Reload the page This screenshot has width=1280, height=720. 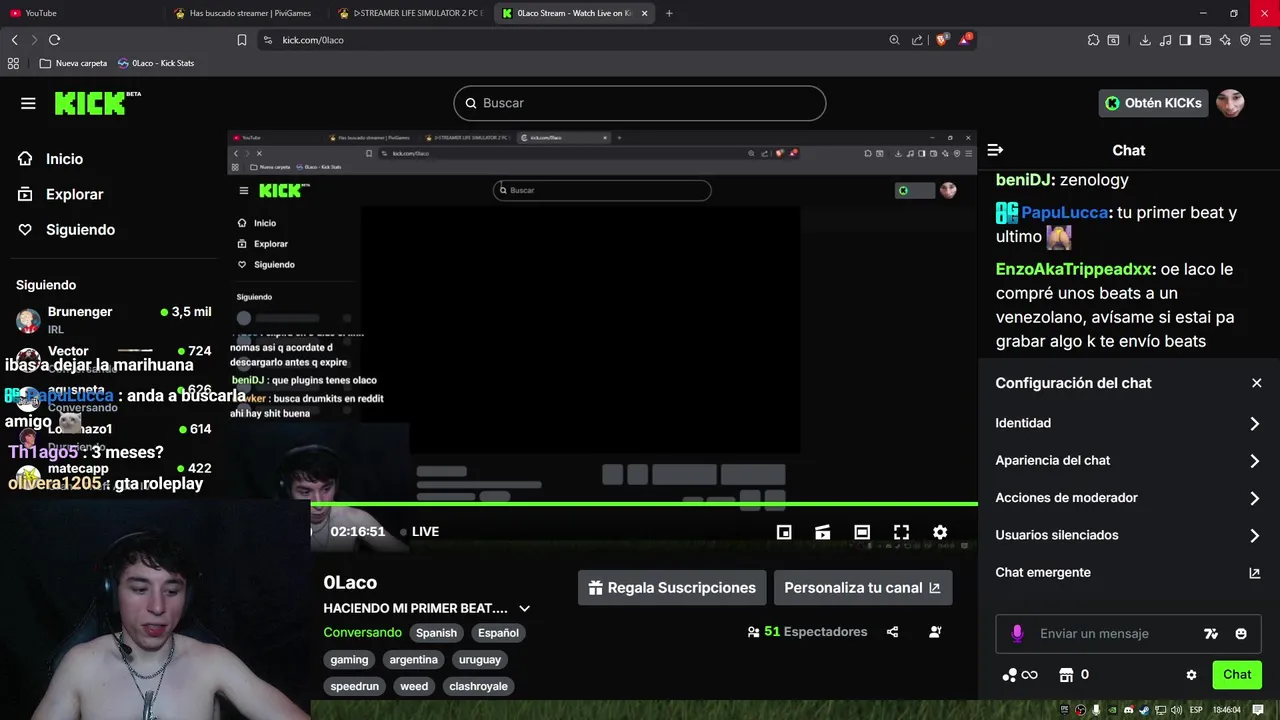54,40
